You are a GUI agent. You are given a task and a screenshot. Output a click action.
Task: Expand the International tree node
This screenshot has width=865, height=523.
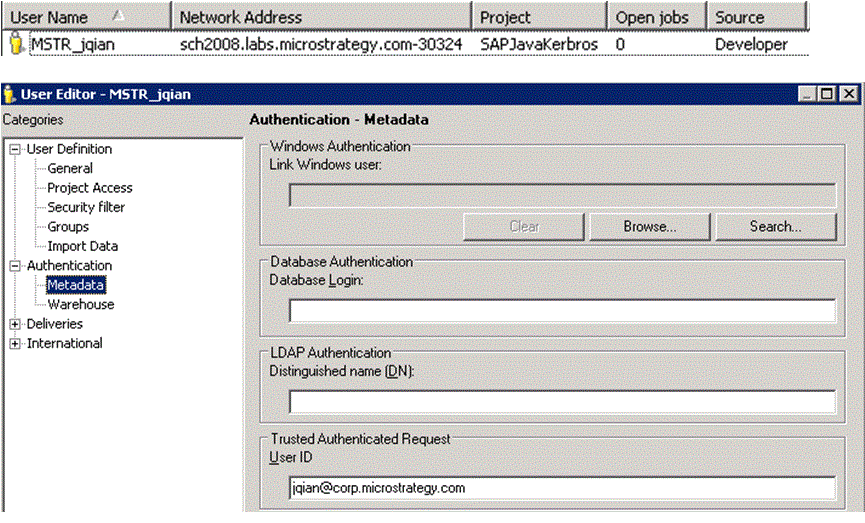15,344
